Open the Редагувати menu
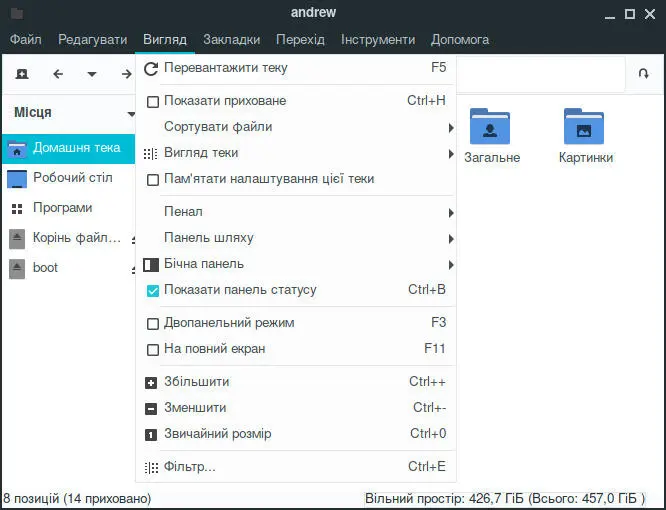Image resolution: width=666 pixels, height=510 pixels. click(x=92, y=40)
